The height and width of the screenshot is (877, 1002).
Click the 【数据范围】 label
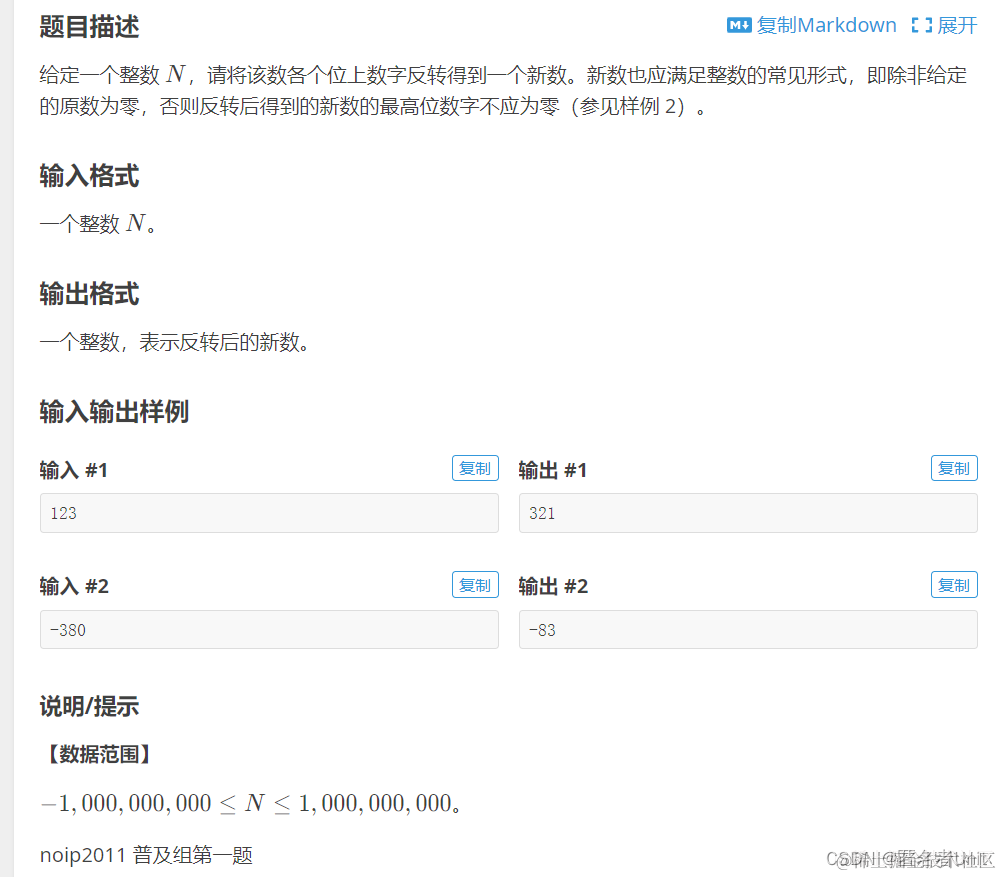click(x=99, y=754)
